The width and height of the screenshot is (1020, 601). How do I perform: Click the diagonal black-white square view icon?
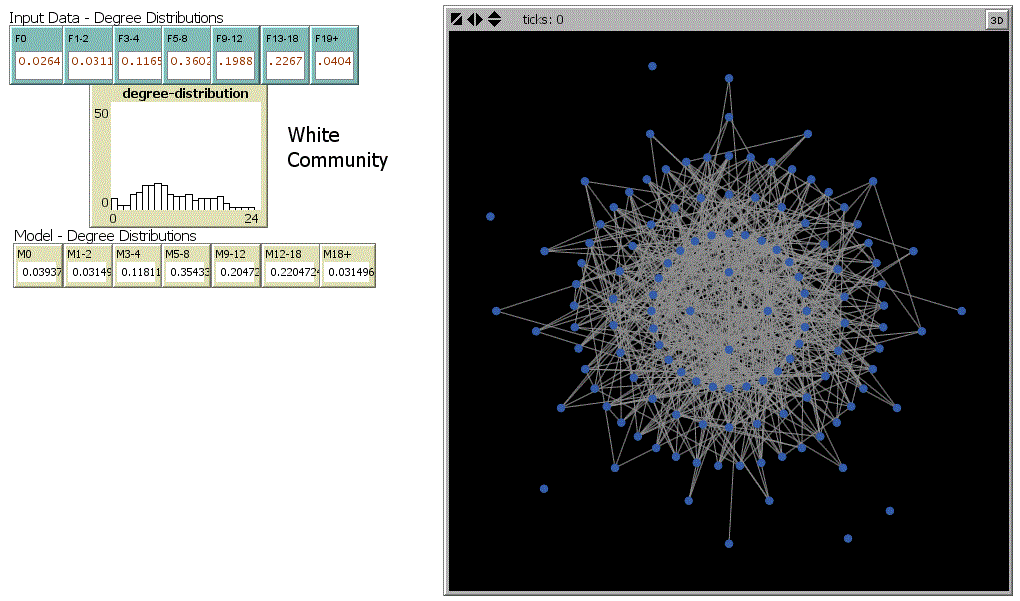coord(456,19)
